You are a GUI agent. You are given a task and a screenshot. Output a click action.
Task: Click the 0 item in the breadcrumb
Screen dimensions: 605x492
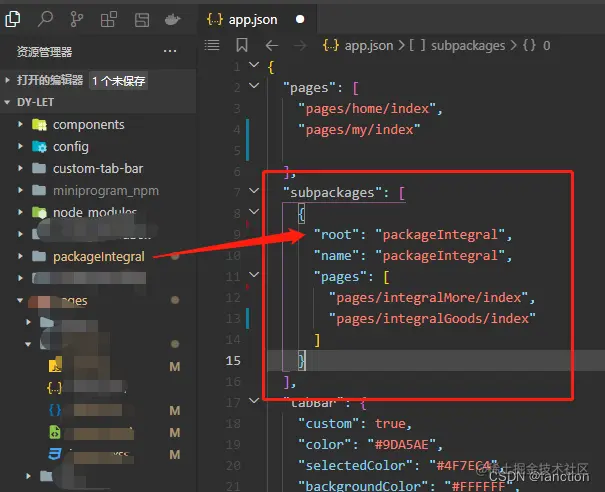[546, 46]
